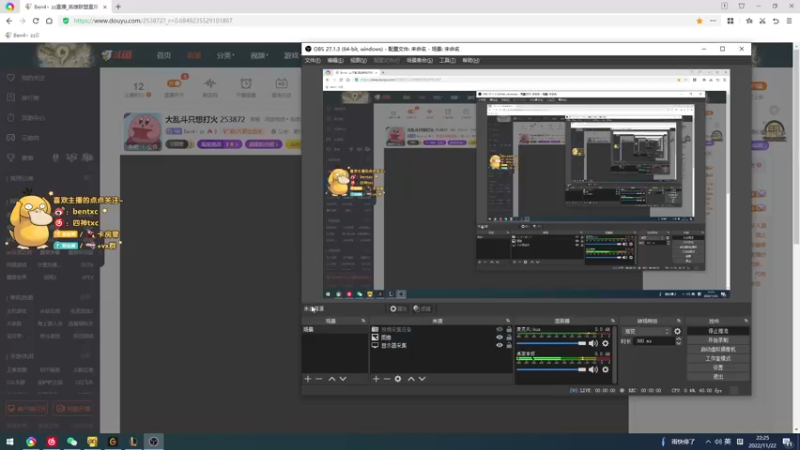Add a new source with the plus icon
Image resolution: width=800 pixels, height=450 pixels.
click(376, 379)
